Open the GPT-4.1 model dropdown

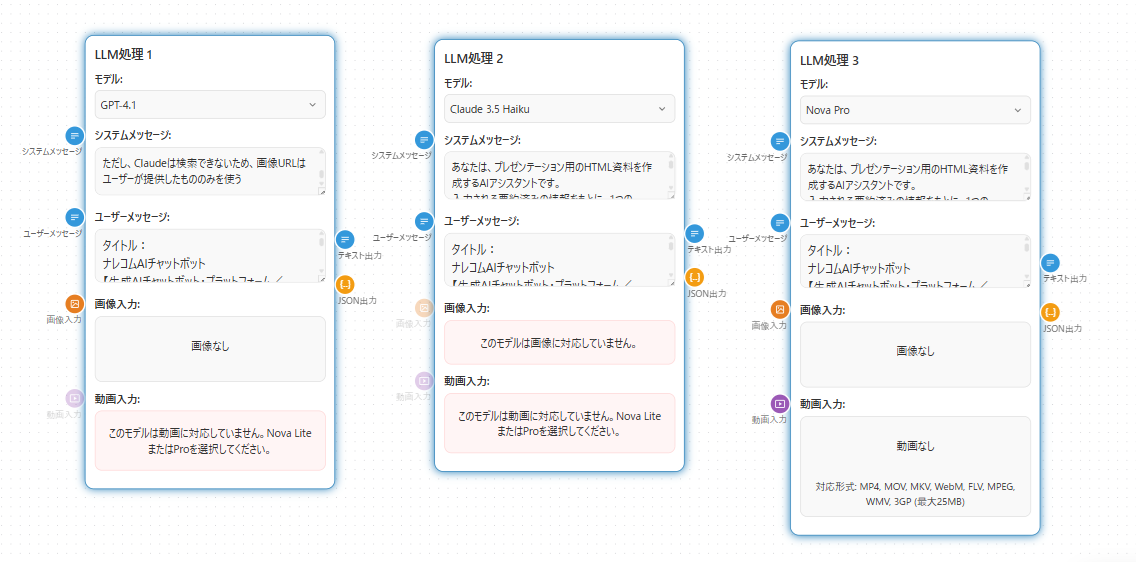(210, 104)
